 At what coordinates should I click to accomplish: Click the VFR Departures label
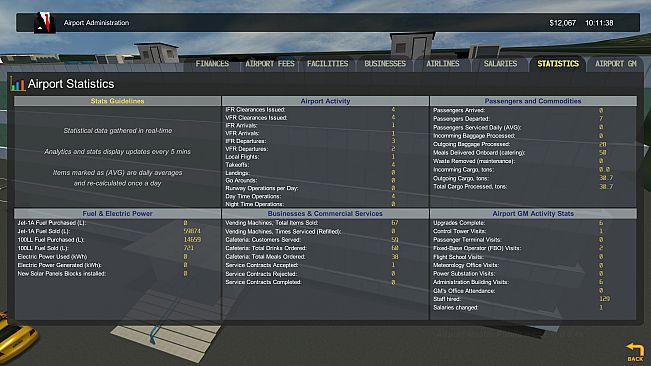[246, 149]
